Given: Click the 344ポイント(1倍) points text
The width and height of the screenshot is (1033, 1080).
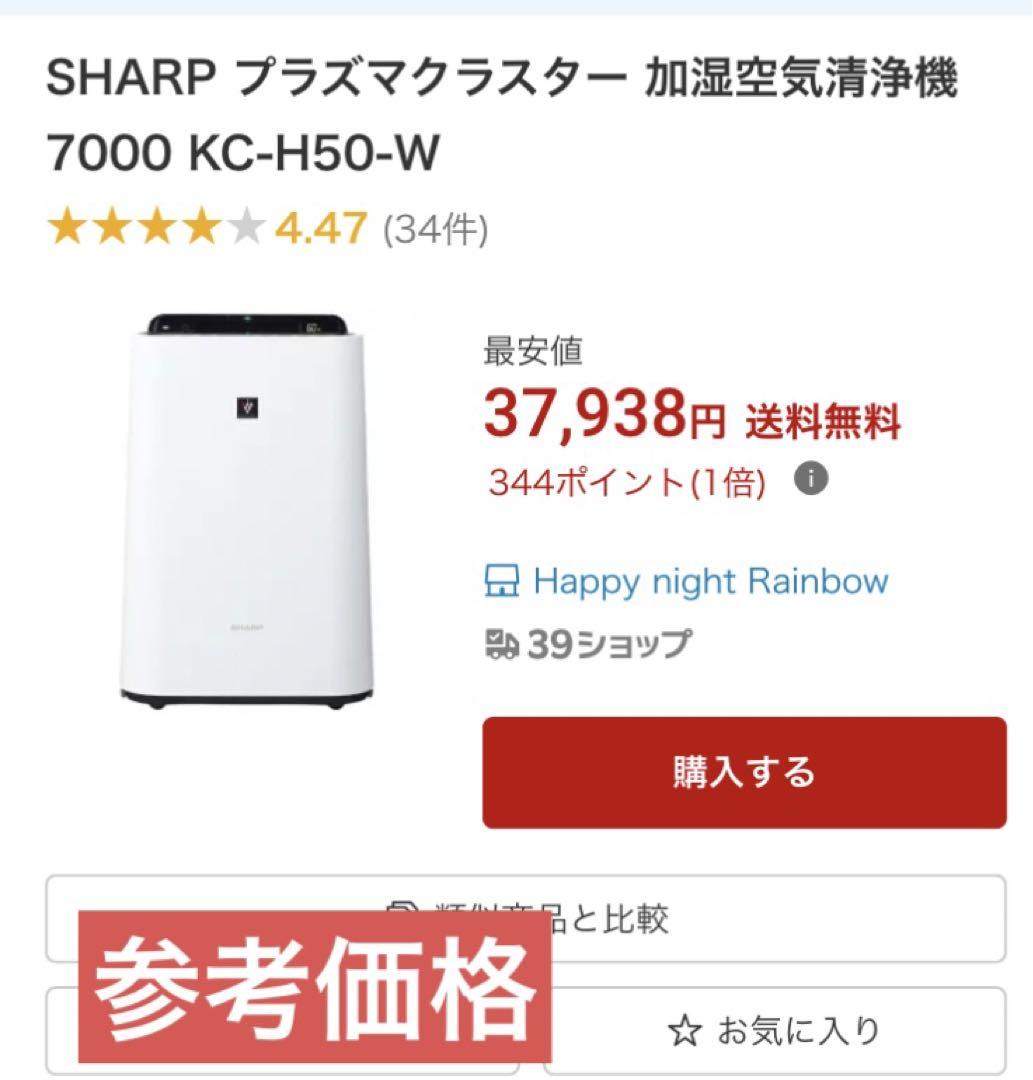Looking at the screenshot, I should (627, 481).
